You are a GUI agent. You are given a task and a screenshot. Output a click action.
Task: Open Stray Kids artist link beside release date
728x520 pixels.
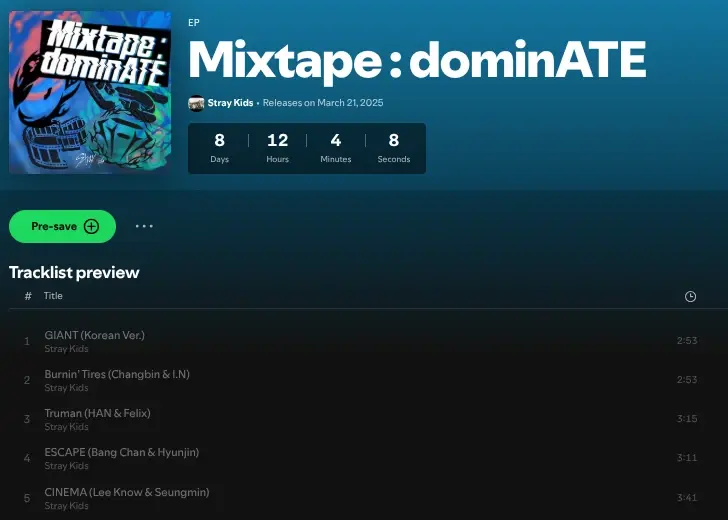230,103
